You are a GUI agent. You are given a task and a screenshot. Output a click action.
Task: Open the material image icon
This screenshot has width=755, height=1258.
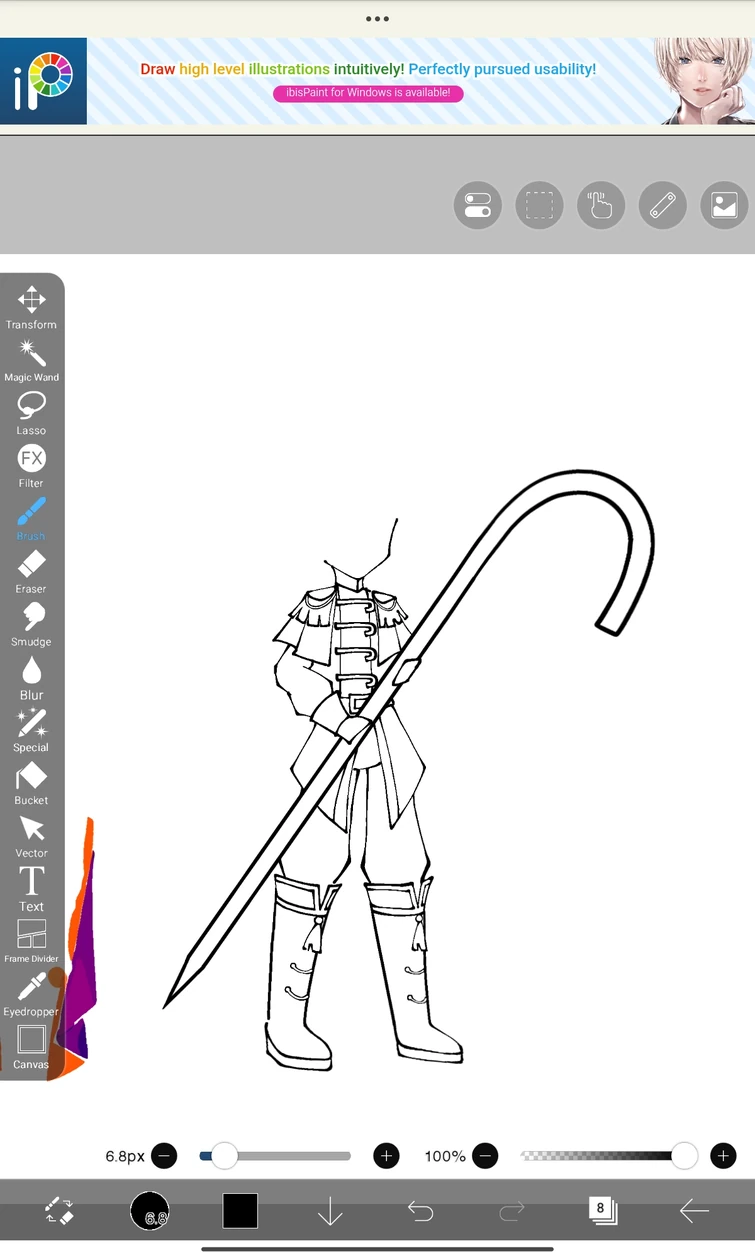coord(724,206)
